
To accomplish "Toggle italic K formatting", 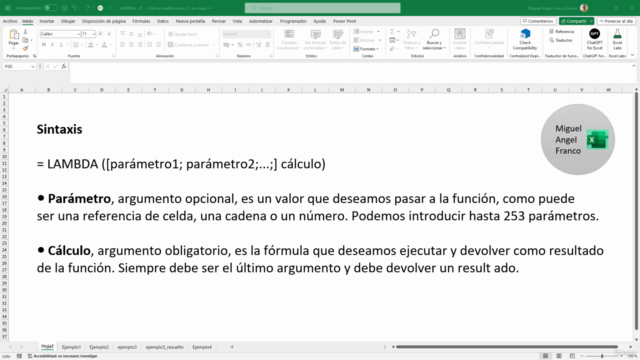I will (52, 45).
